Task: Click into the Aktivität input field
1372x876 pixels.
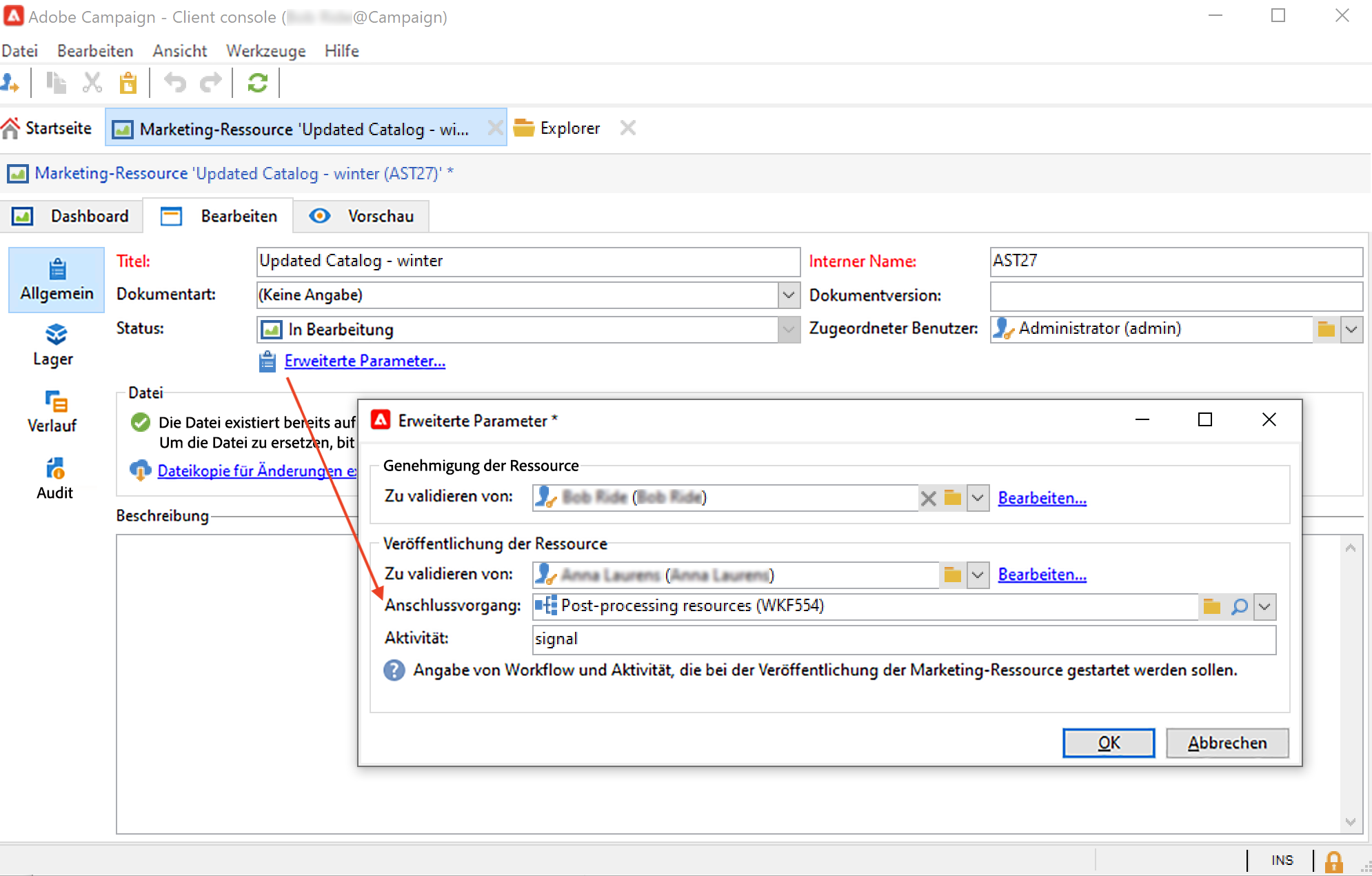Action: (x=903, y=639)
